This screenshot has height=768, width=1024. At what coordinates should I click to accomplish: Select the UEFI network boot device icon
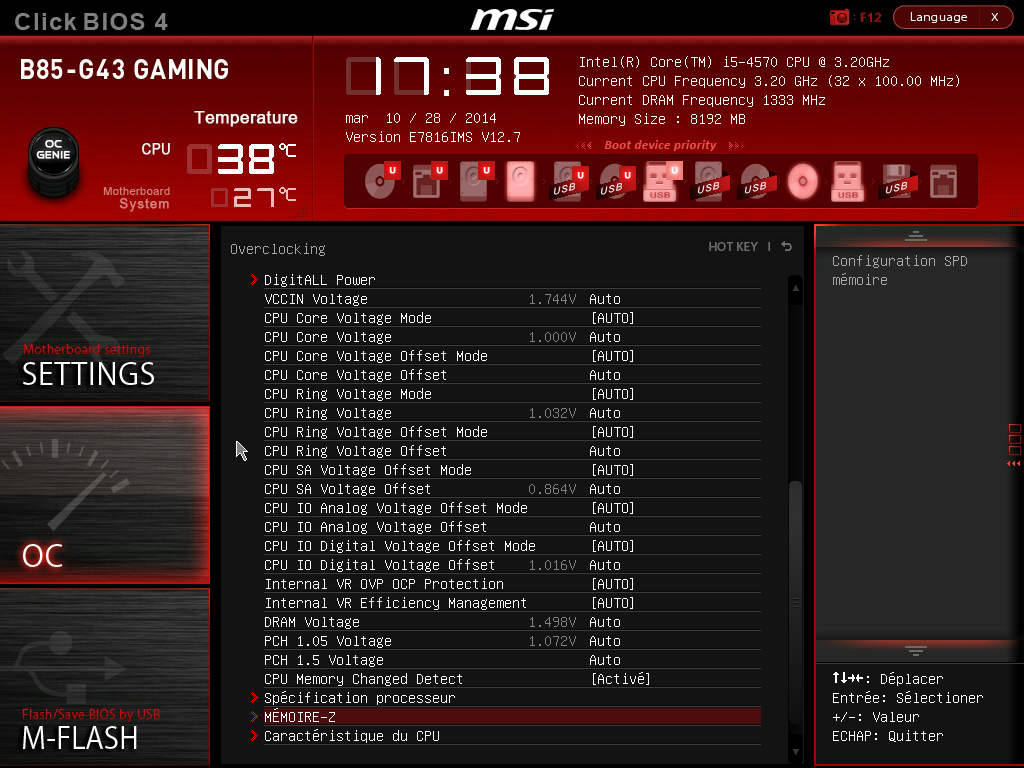428,180
